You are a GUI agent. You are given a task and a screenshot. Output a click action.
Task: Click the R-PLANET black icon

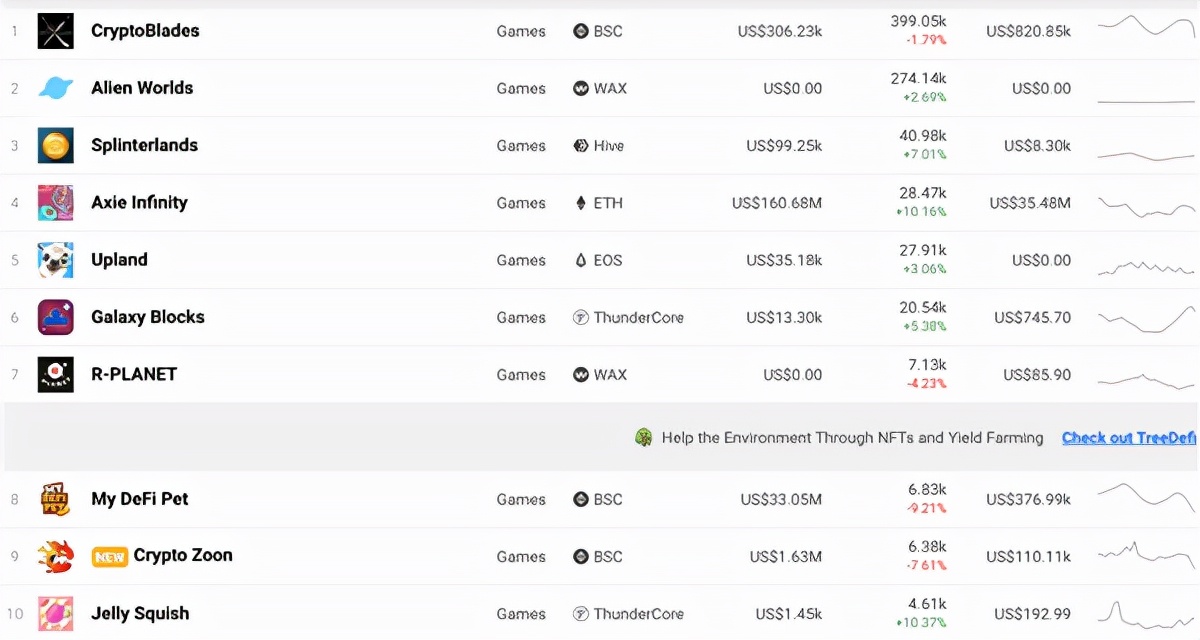55,375
